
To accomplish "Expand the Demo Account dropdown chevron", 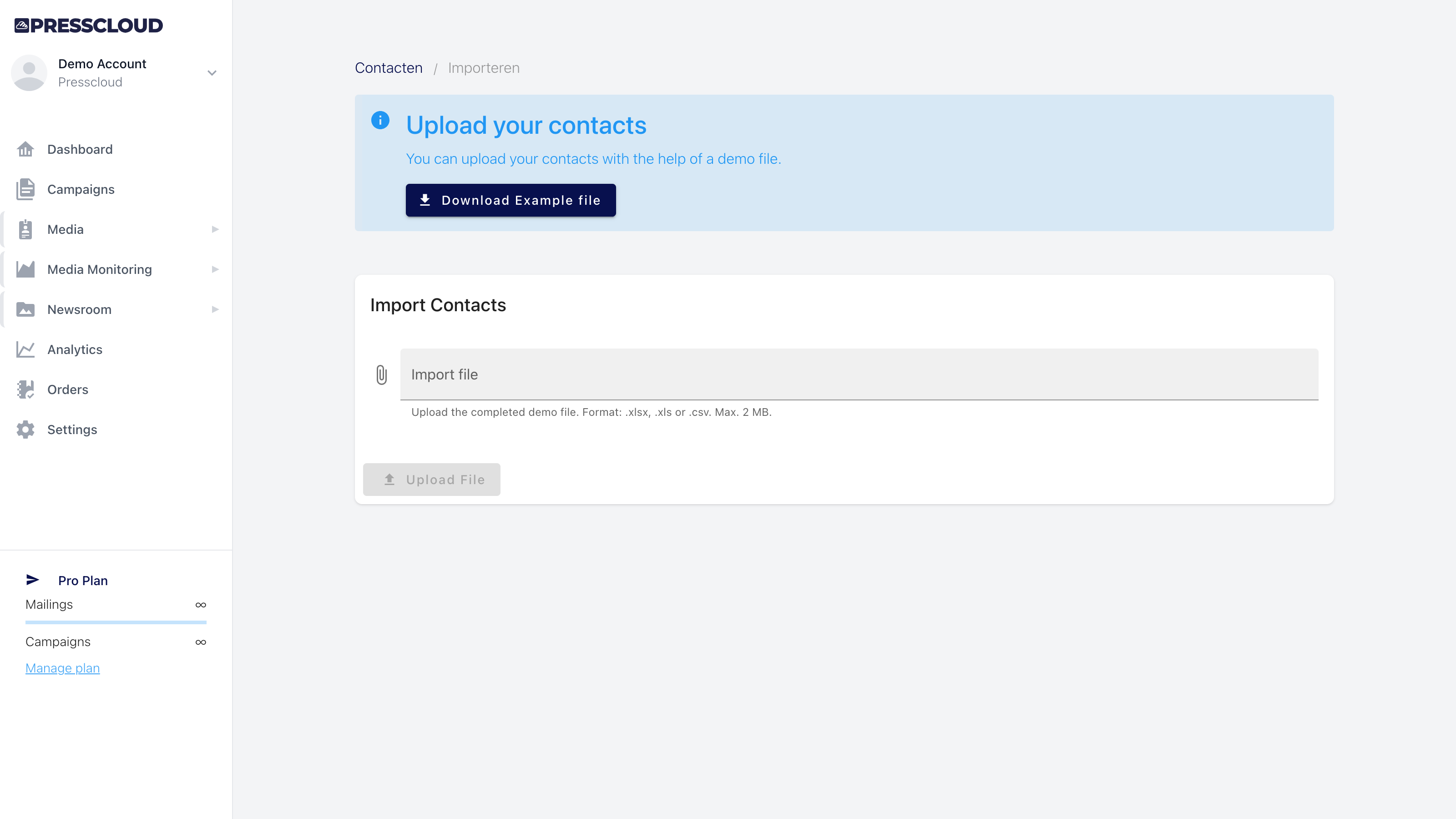I will pos(212,73).
